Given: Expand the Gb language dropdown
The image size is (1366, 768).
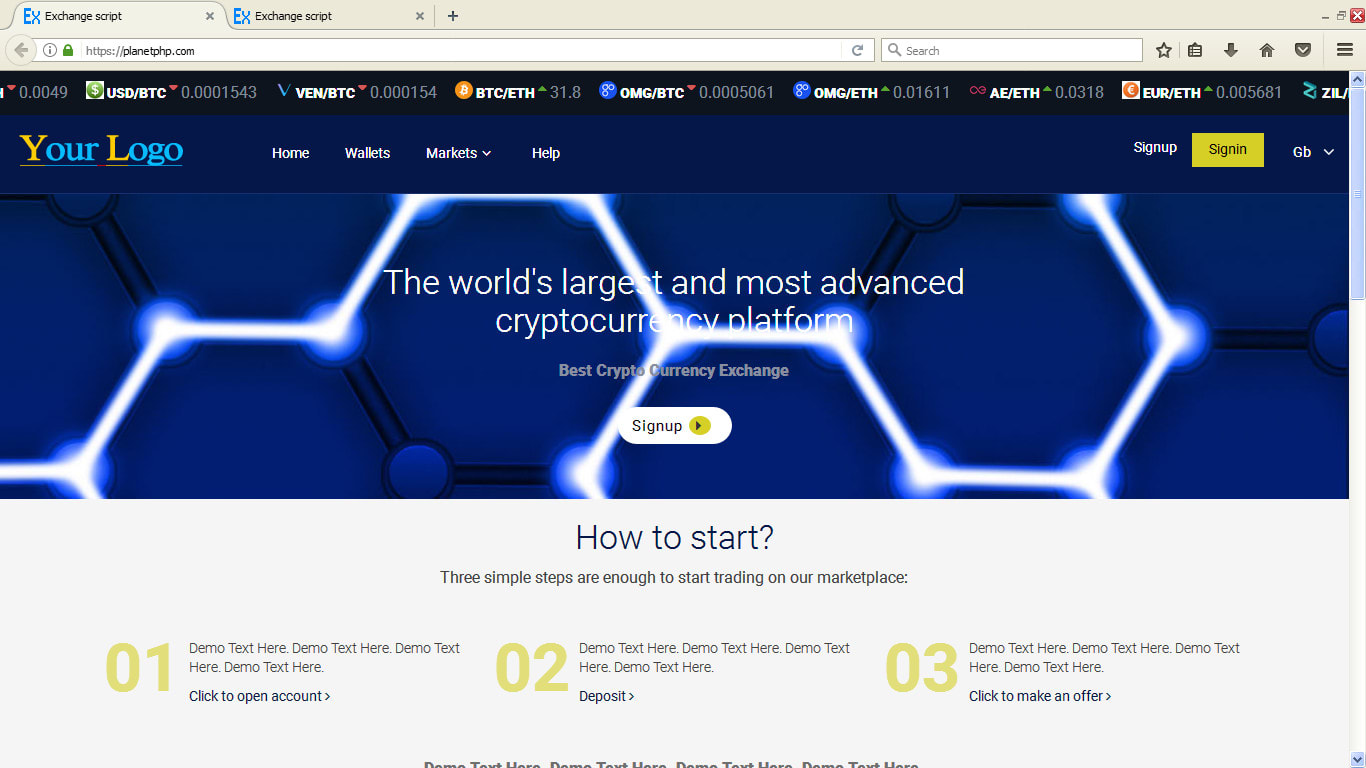Looking at the screenshot, I should click(x=1314, y=152).
